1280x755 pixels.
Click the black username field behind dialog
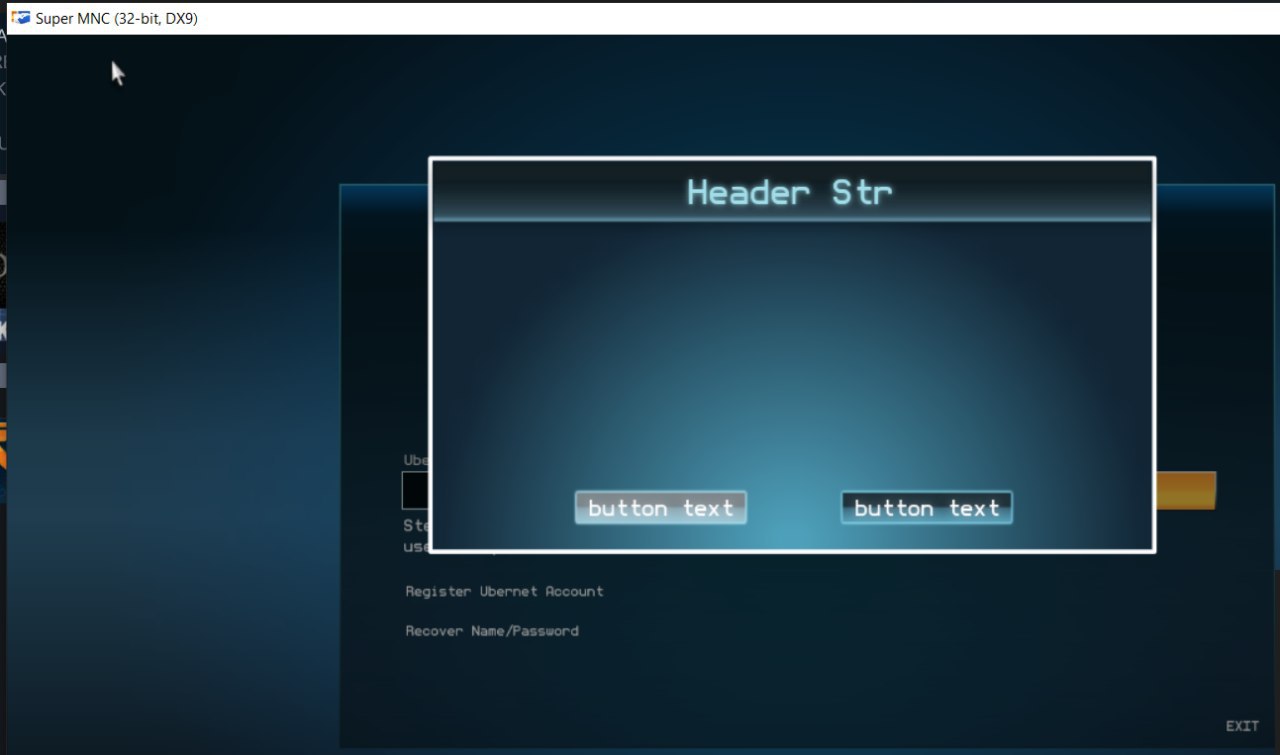click(416, 490)
